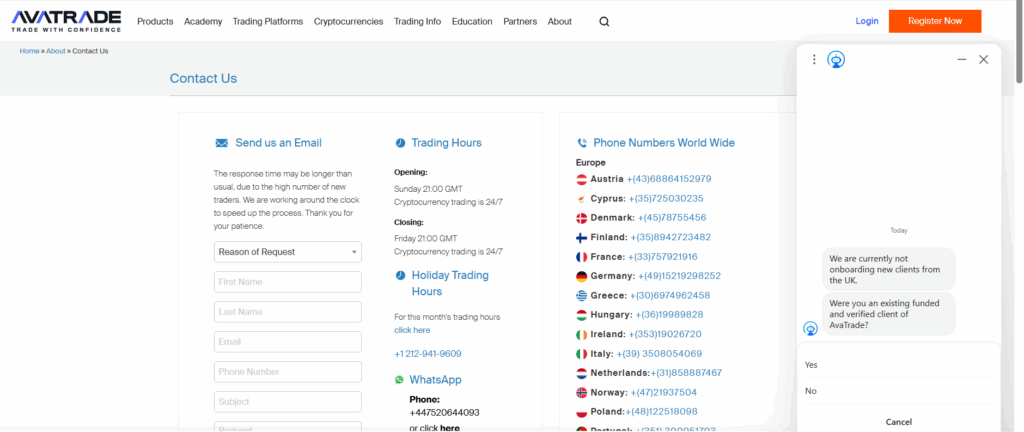The image size is (1024, 432).
Task: Close the chat widget with X icon
Action: (x=983, y=60)
